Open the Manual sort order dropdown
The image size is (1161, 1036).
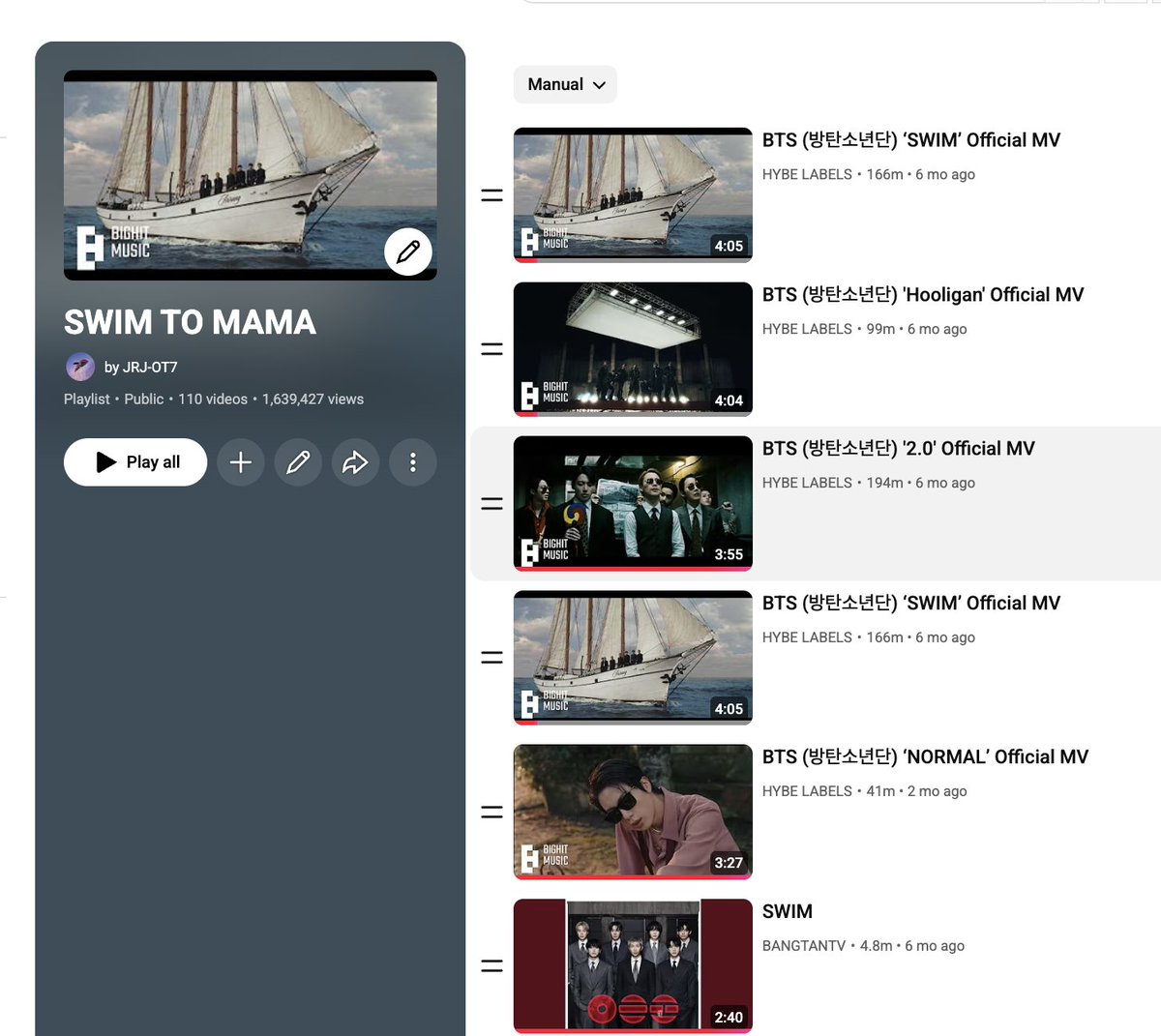coord(565,84)
